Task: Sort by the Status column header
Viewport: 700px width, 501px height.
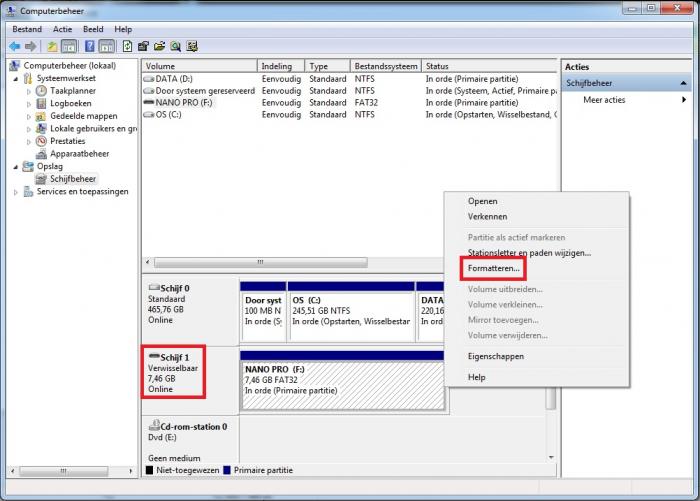Action: (490, 66)
